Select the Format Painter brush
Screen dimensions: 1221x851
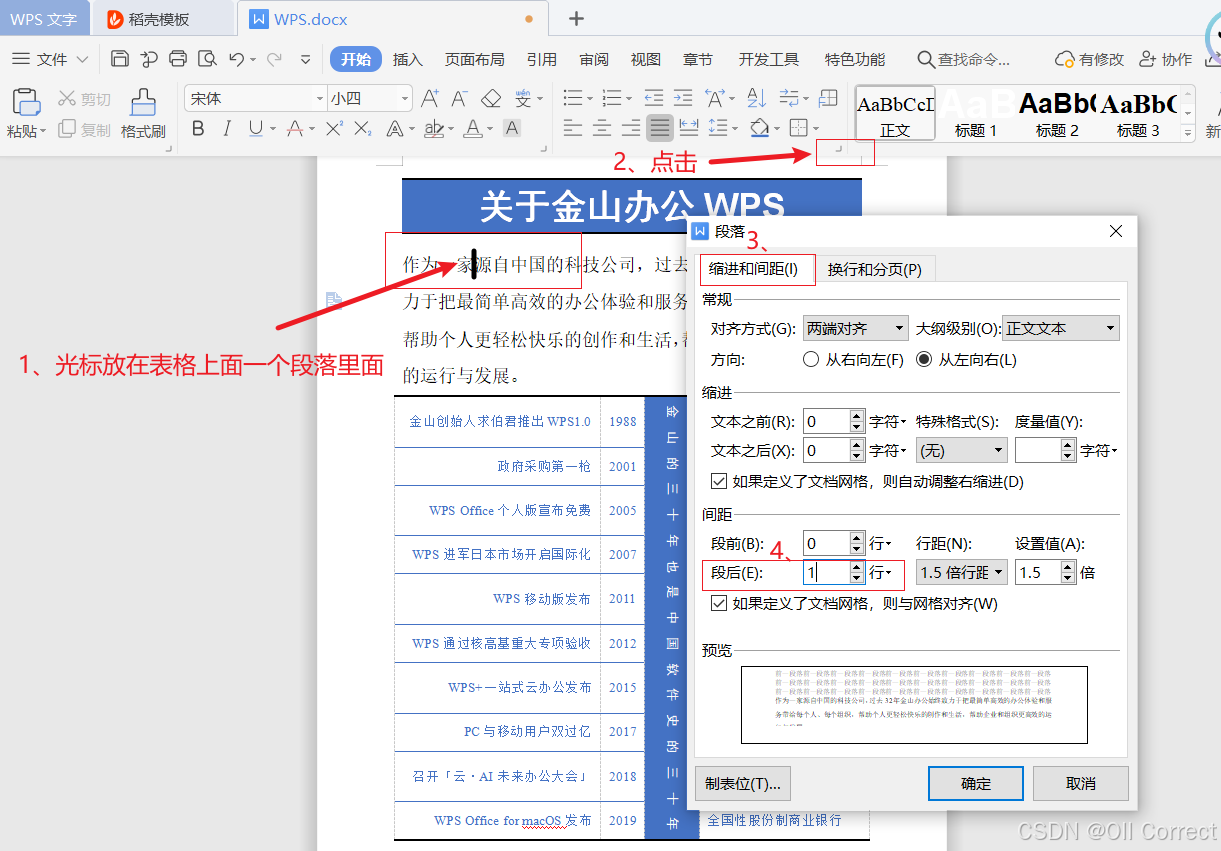click(143, 103)
